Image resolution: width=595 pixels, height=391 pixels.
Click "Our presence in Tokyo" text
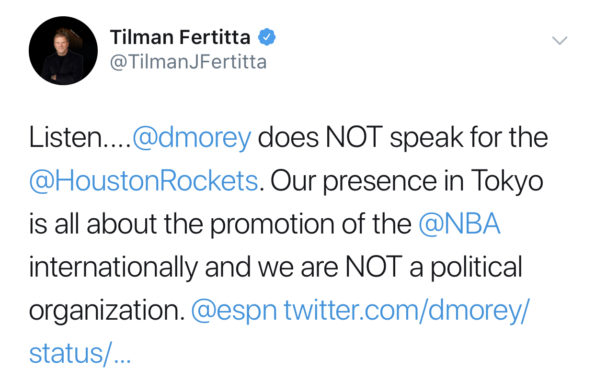(407, 181)
